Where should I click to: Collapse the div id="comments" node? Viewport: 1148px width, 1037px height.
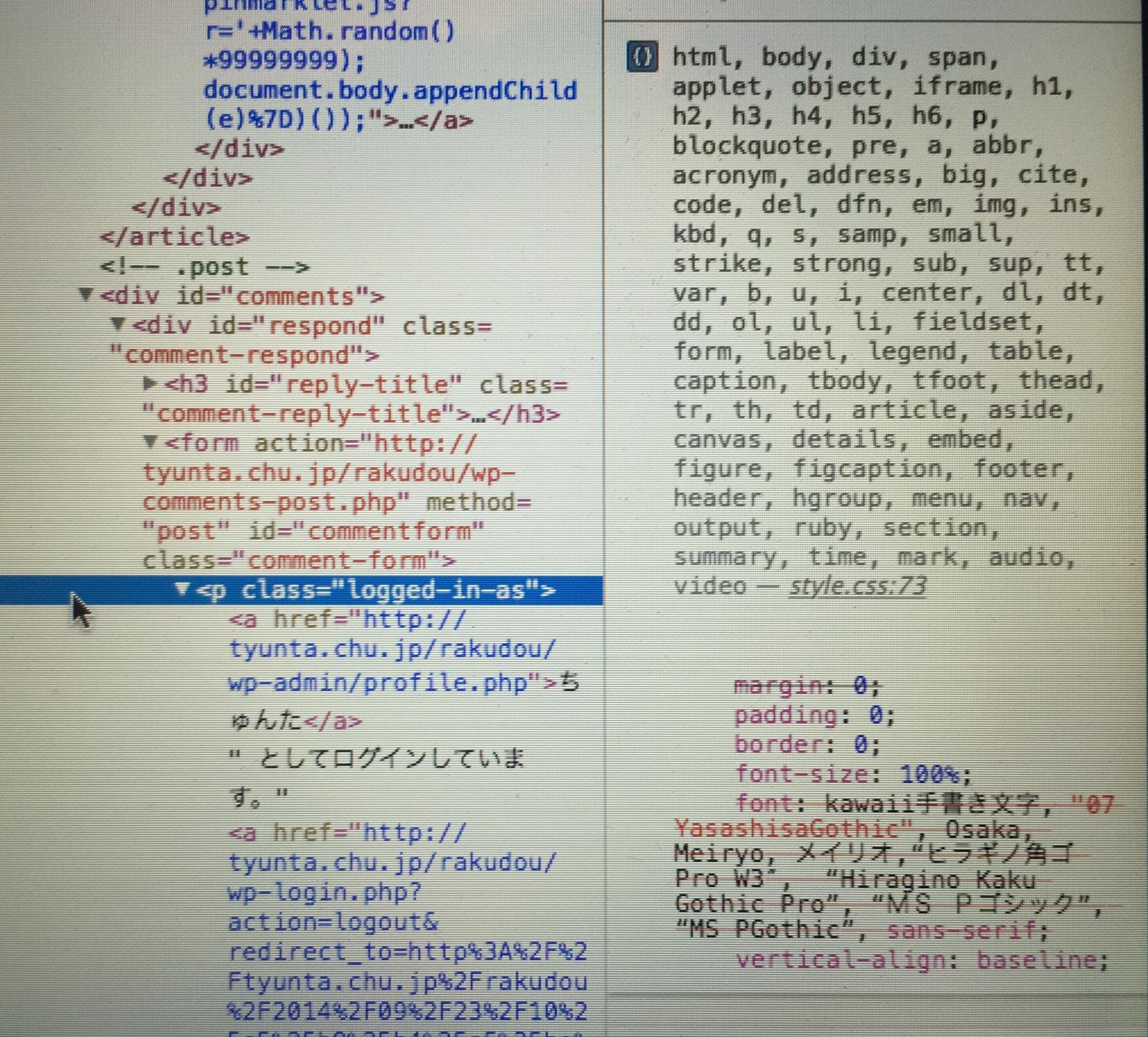click(x=86, y=294)
